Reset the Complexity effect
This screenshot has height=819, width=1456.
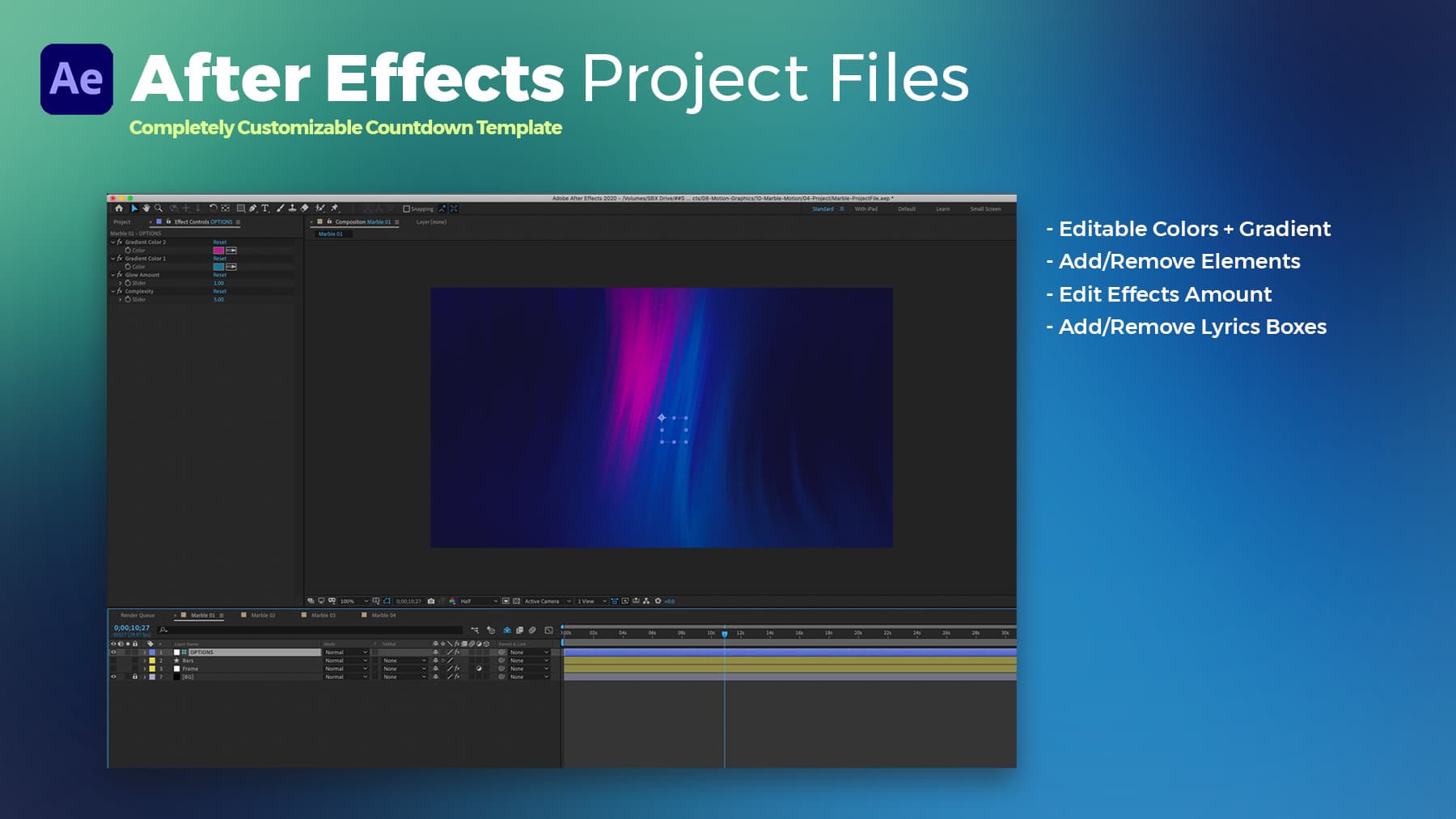(220, 291)
